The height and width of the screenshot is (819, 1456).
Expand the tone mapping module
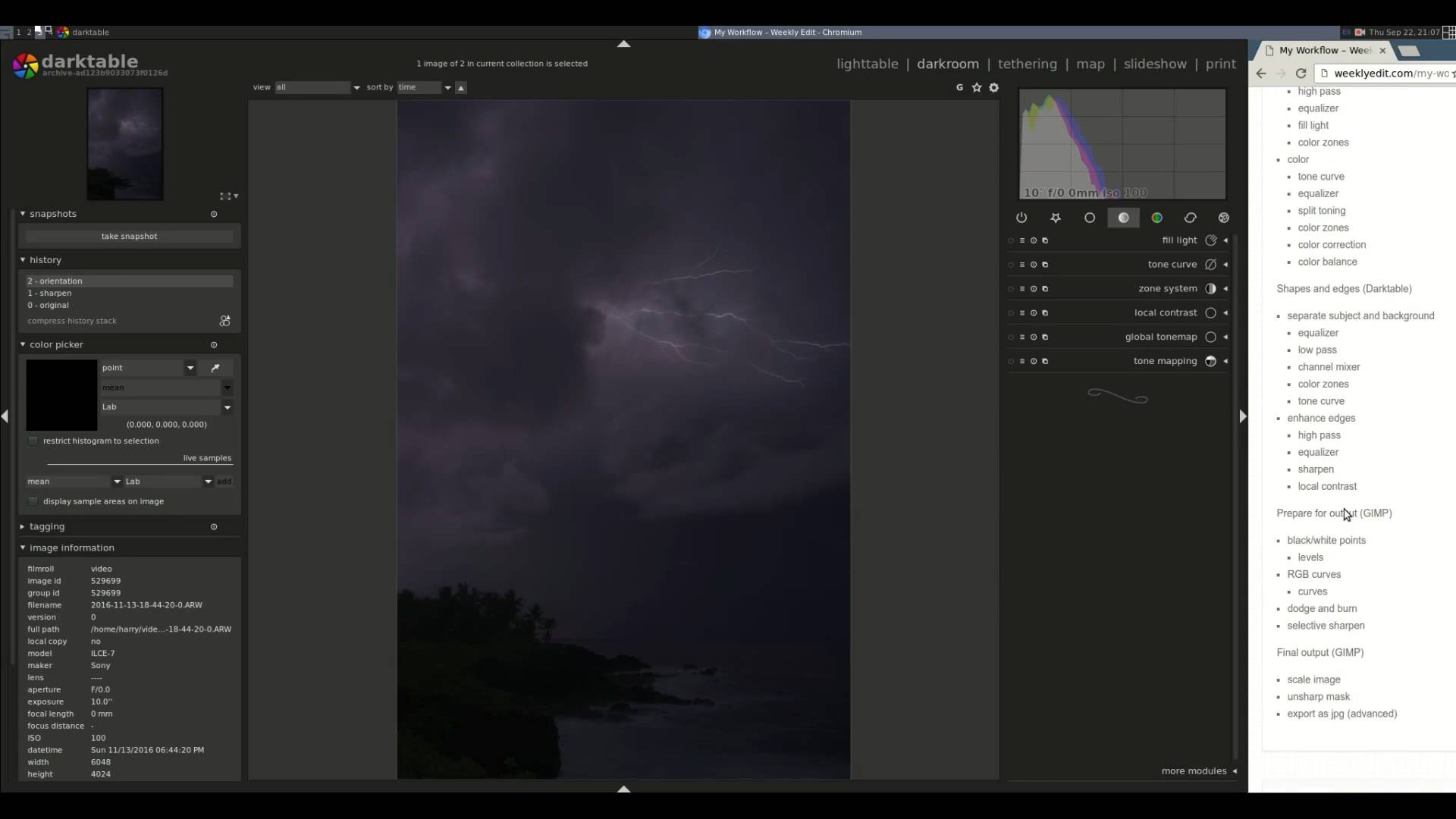[x=1165, y=361]
